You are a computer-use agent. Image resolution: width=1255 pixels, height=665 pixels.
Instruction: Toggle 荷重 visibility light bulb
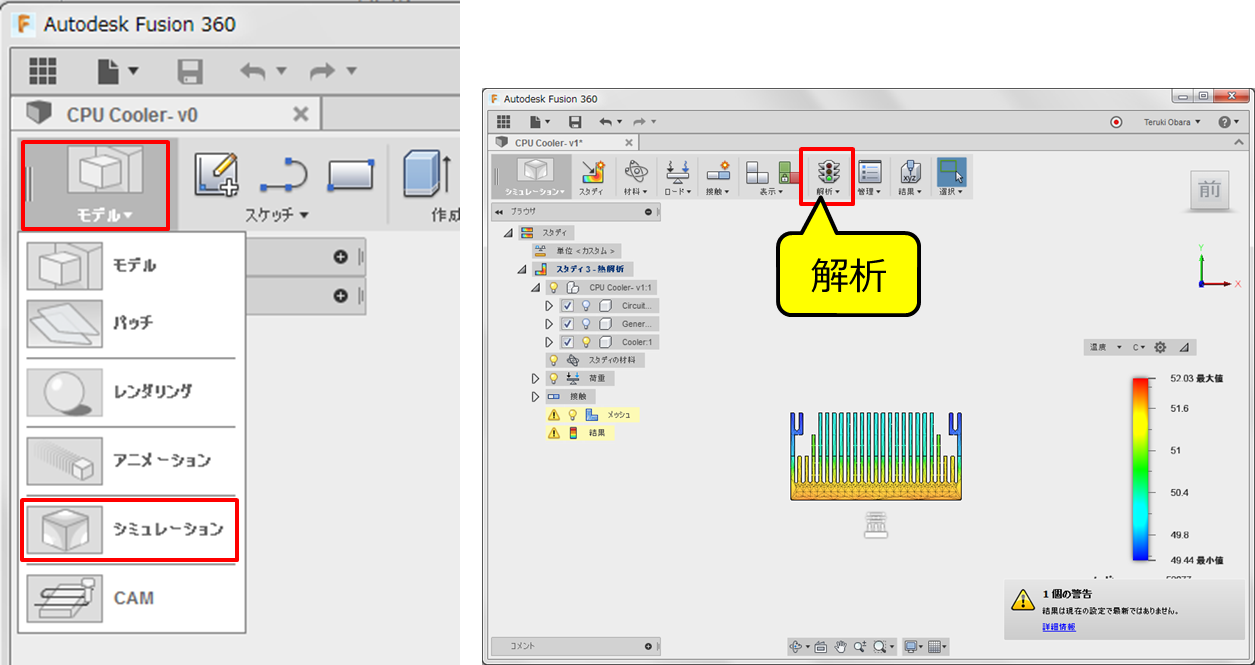click(x=553, y=378)
